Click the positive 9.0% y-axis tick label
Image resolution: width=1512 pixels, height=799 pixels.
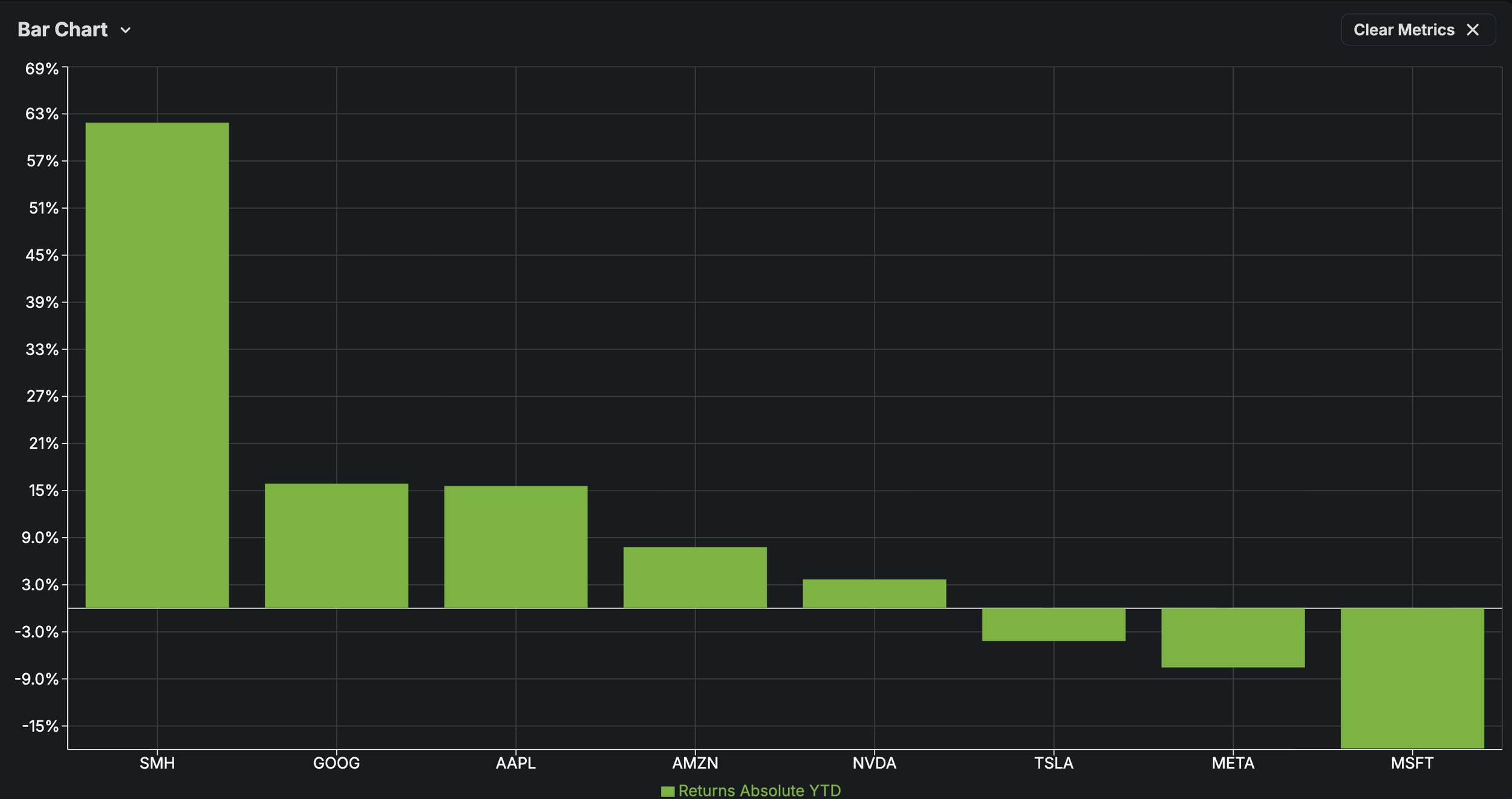pos(40,538)
